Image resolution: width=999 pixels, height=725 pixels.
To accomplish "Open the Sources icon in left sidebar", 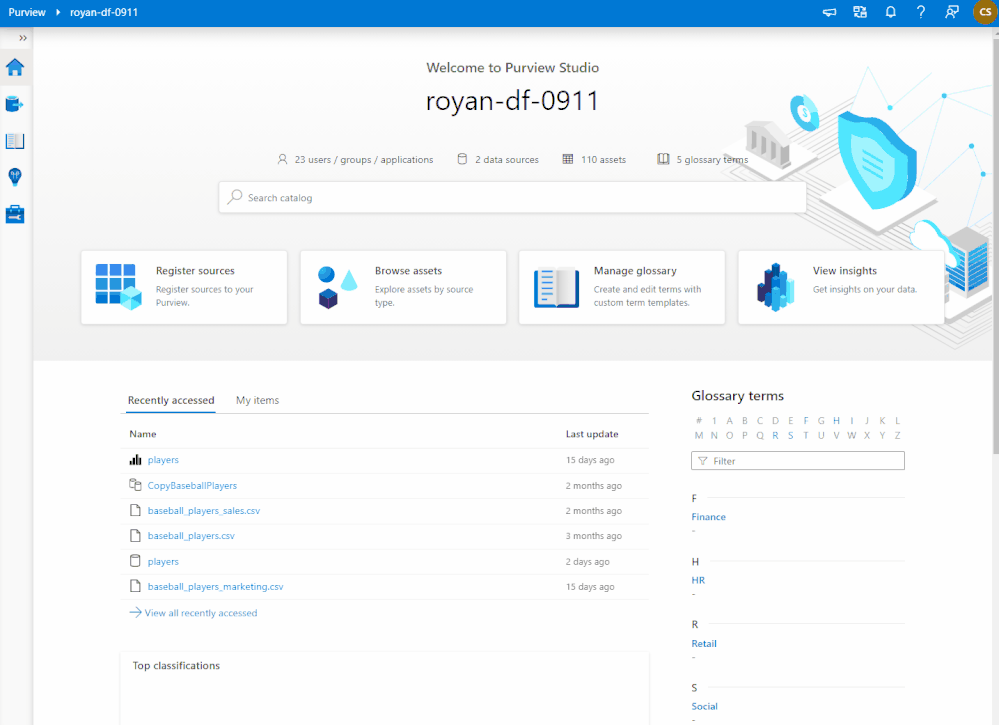I will pyautogui.click(x=15, y=104).
